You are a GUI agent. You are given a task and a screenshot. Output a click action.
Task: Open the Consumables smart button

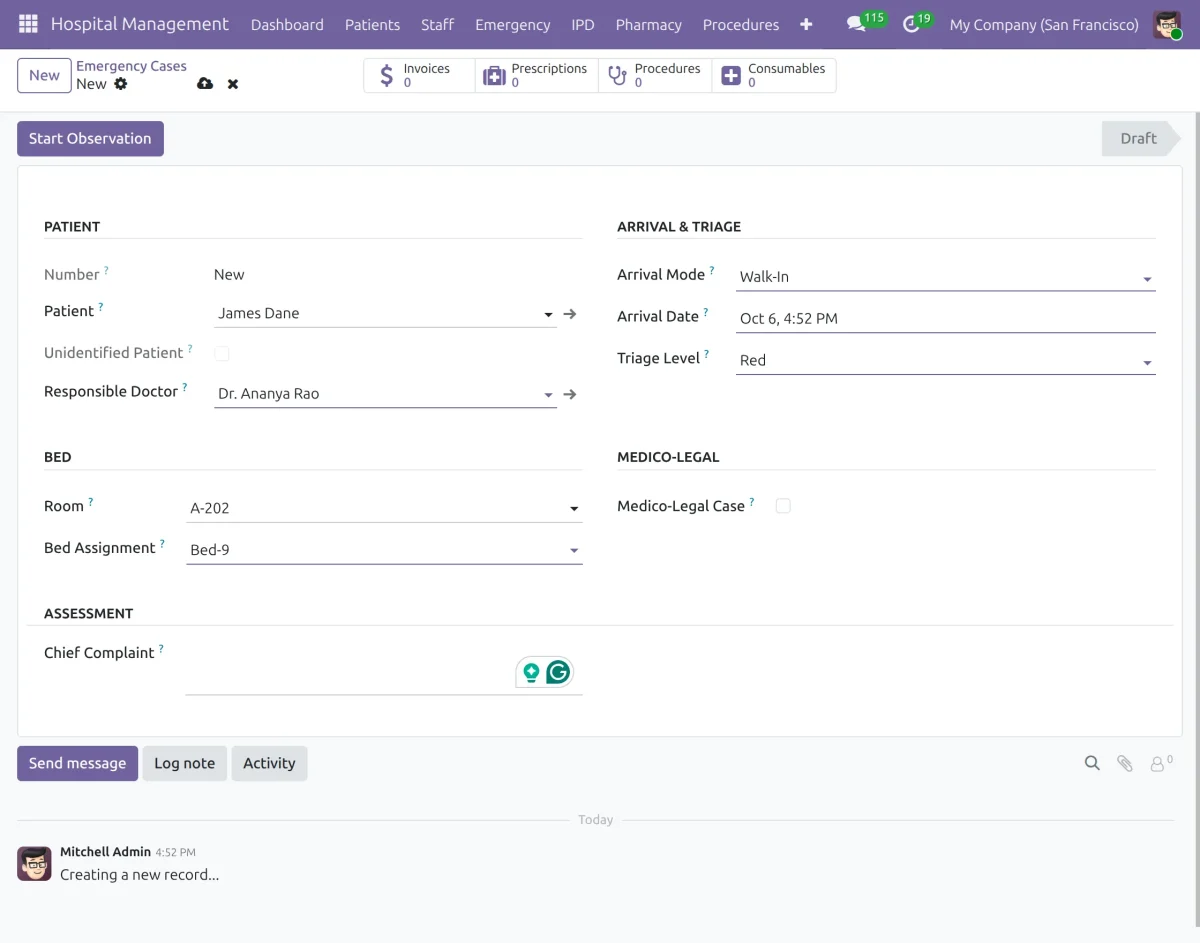point(774,76)
